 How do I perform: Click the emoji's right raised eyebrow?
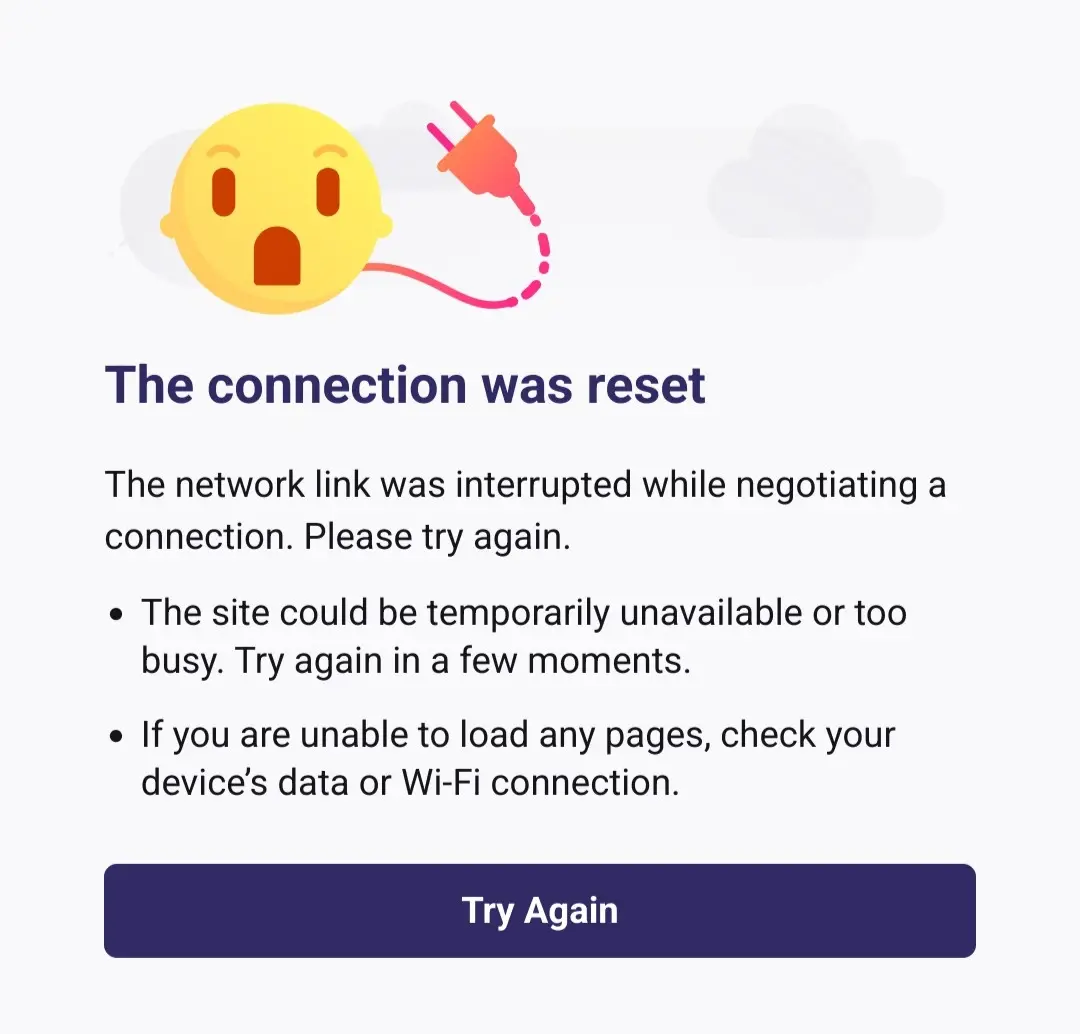point(329,152)
